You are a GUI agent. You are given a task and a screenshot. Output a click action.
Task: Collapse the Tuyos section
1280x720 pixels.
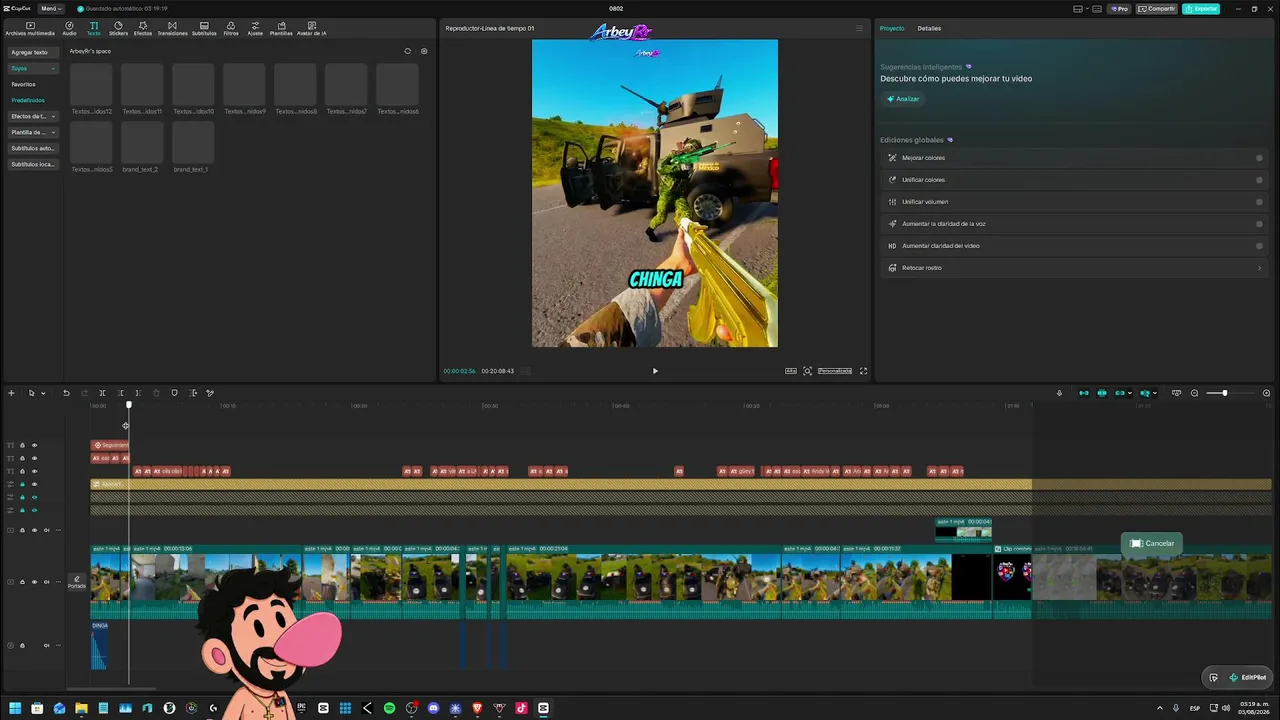[x=33, y=68]
